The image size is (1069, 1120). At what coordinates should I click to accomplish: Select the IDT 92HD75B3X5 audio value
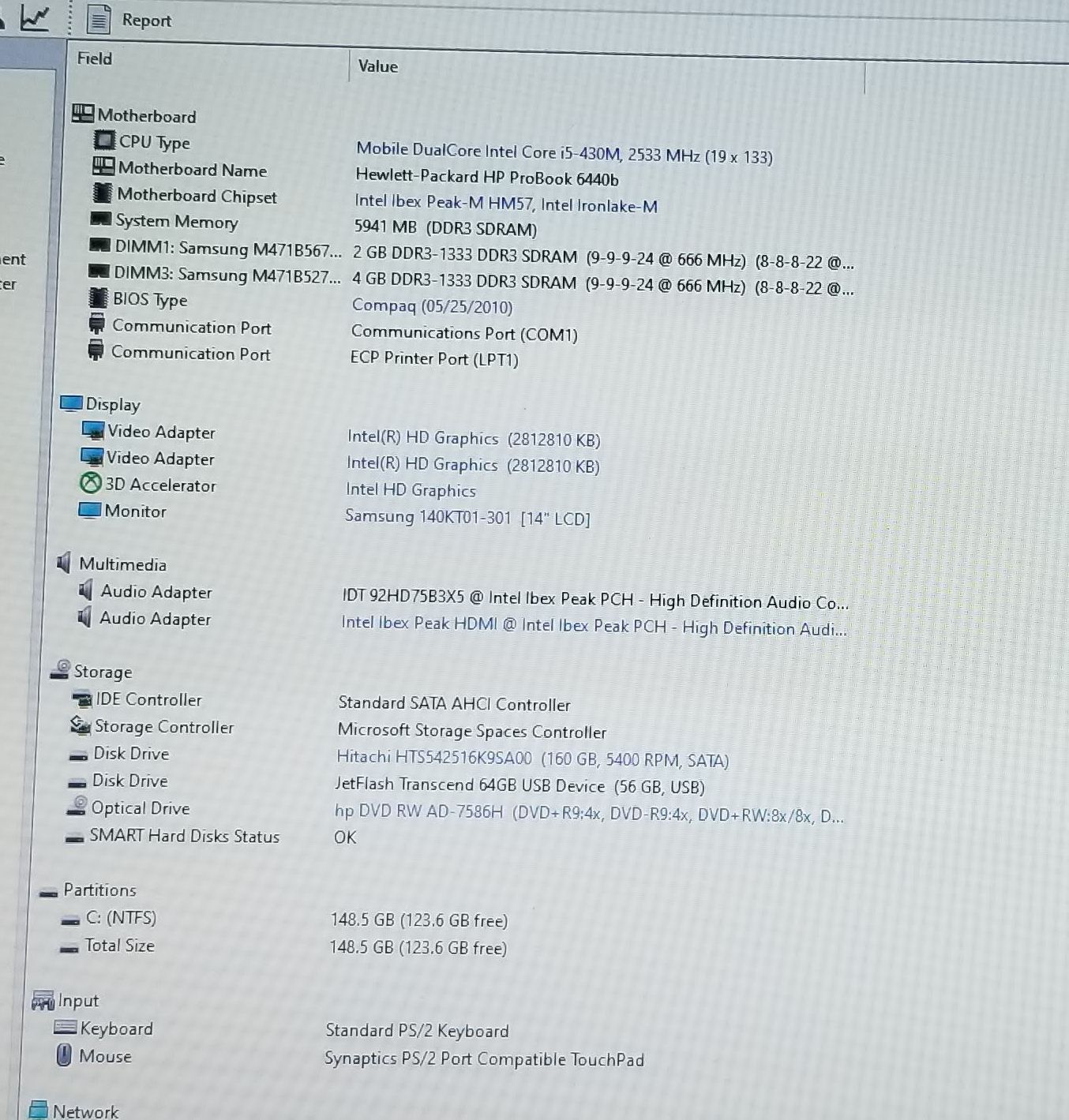[595, 600]
